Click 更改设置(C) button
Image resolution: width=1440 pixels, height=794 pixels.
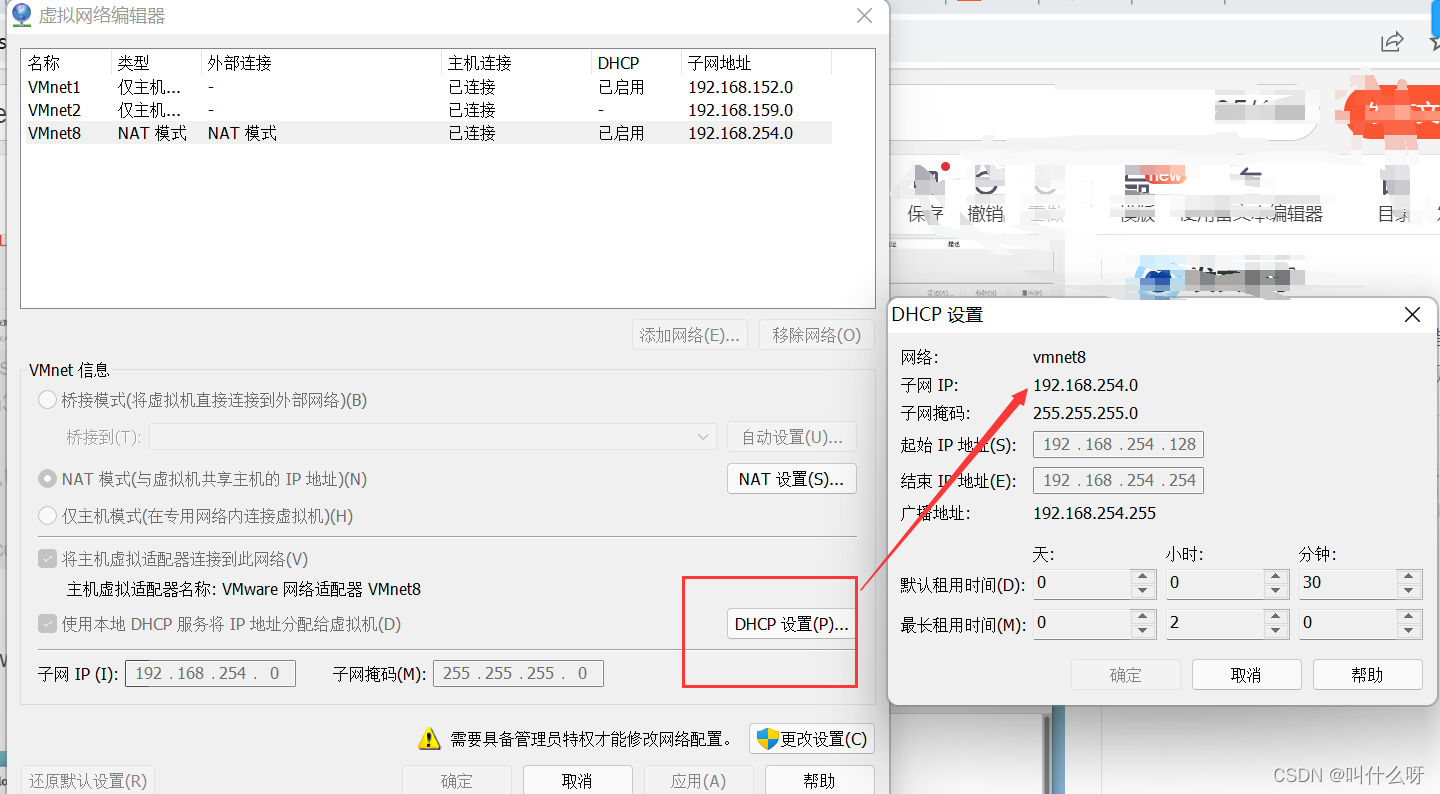(812, 739)
